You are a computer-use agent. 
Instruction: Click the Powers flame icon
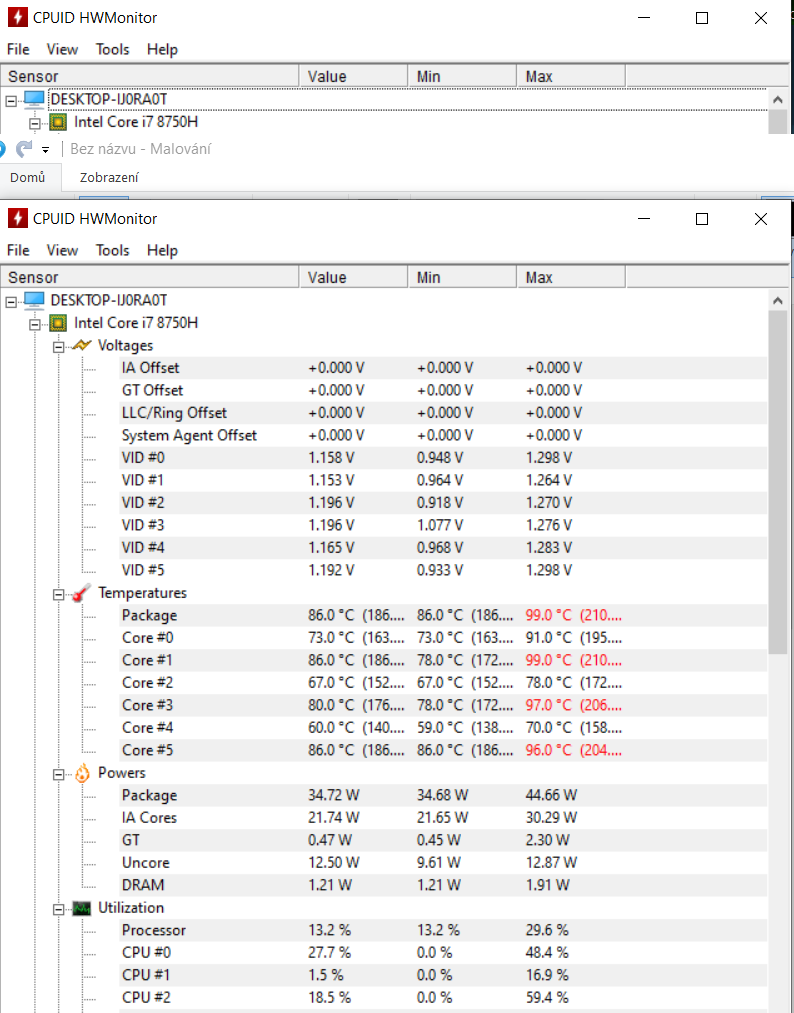pyautogui.click(x=82, y=773)
